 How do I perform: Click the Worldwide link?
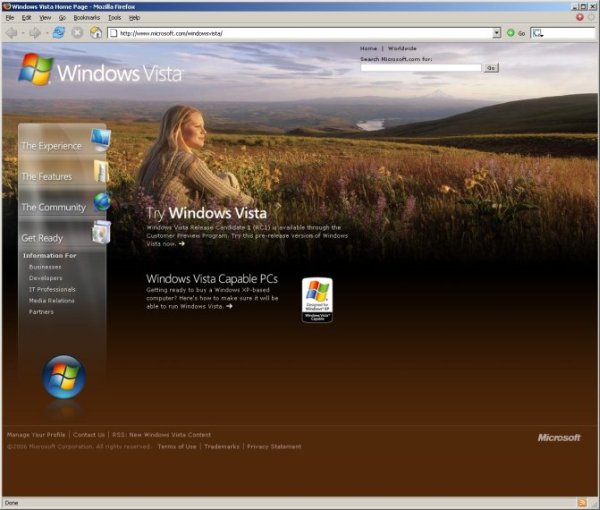pyautogui.click(x=402, y=49)
